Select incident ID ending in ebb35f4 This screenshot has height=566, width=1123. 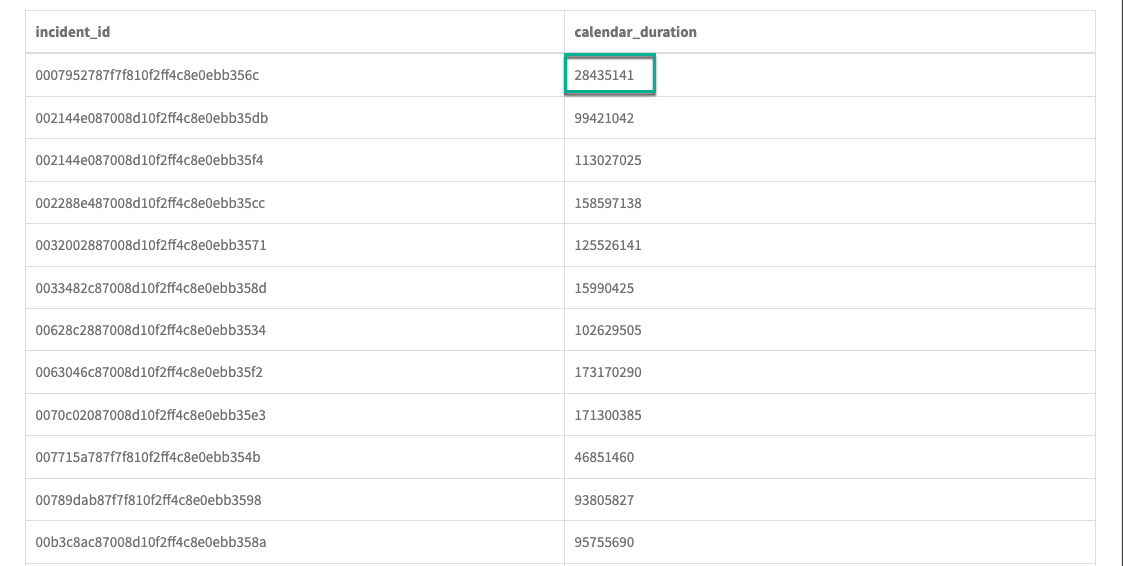coord(149,161)
